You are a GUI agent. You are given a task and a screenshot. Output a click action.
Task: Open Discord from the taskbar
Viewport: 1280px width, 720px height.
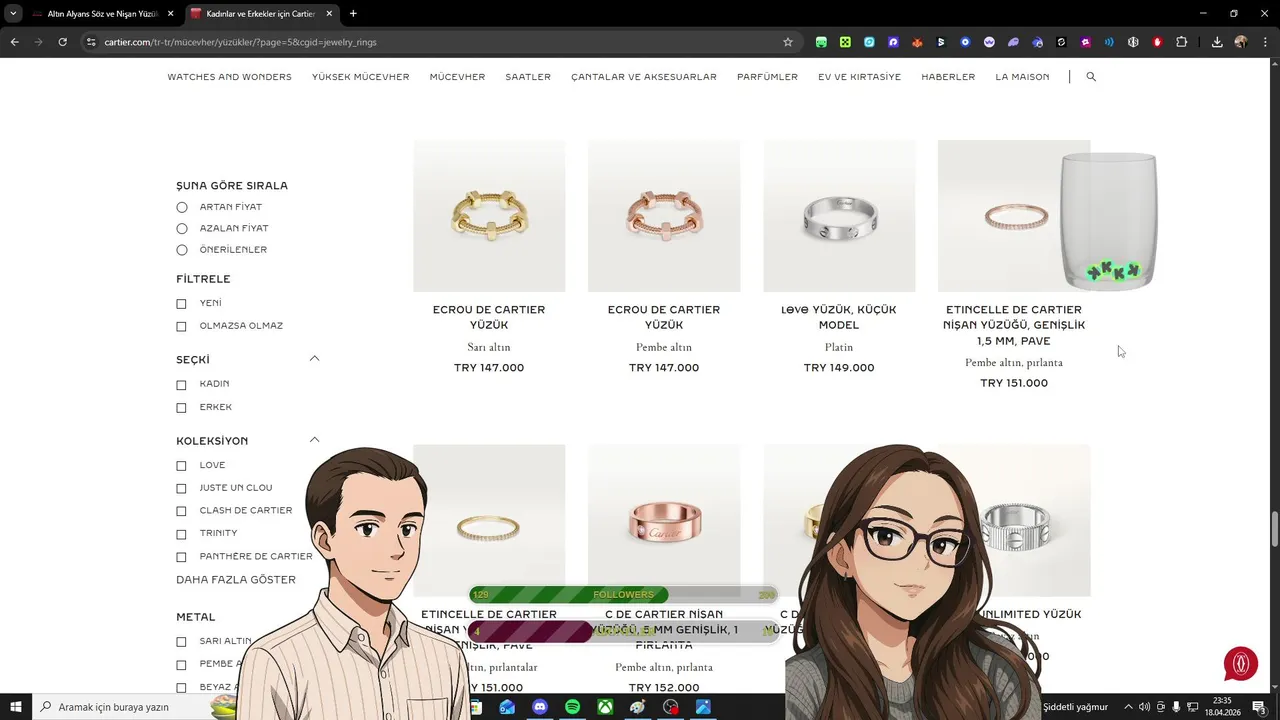[540, 707]
